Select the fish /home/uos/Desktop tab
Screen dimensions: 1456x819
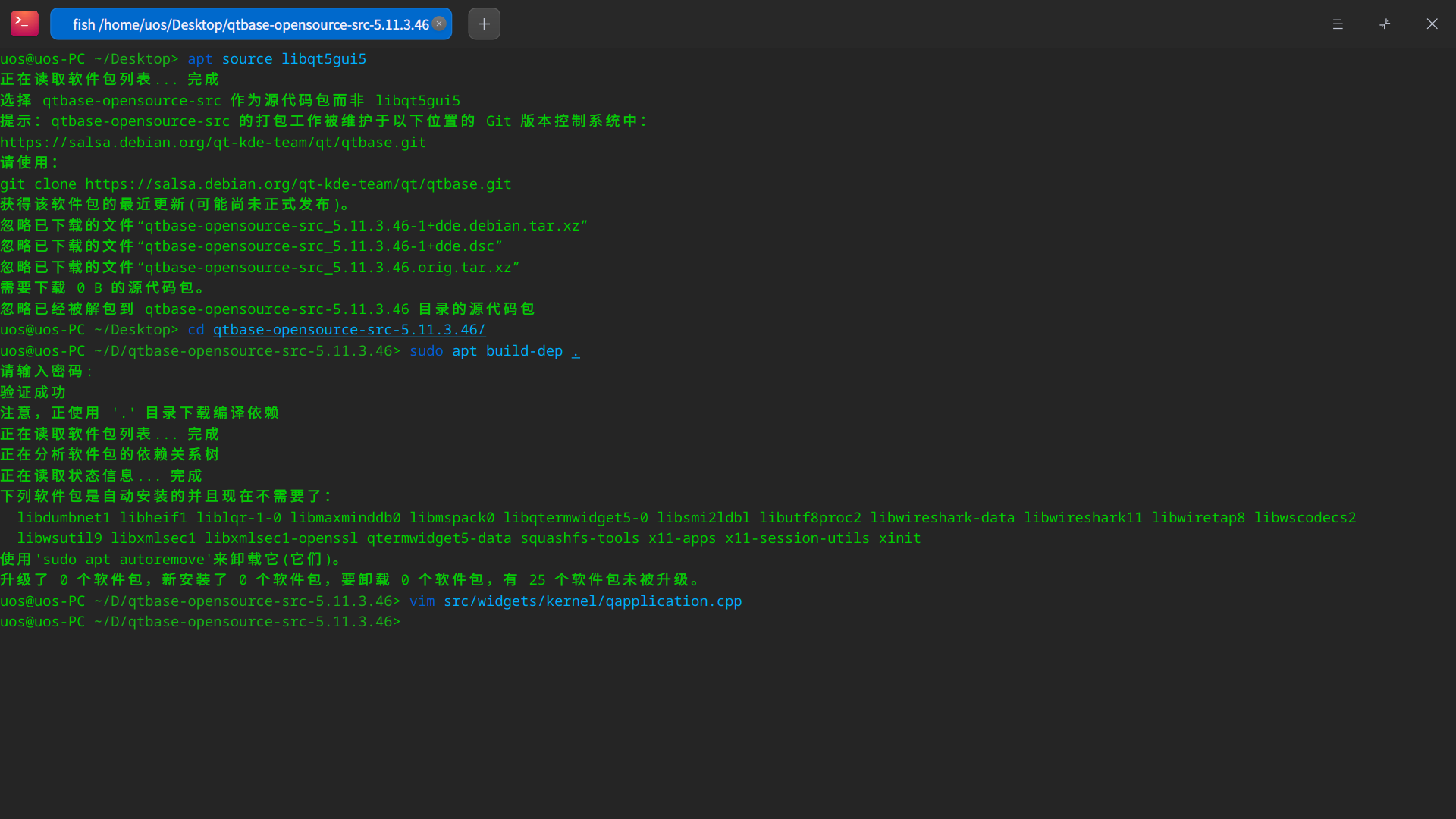click(250, 24)
